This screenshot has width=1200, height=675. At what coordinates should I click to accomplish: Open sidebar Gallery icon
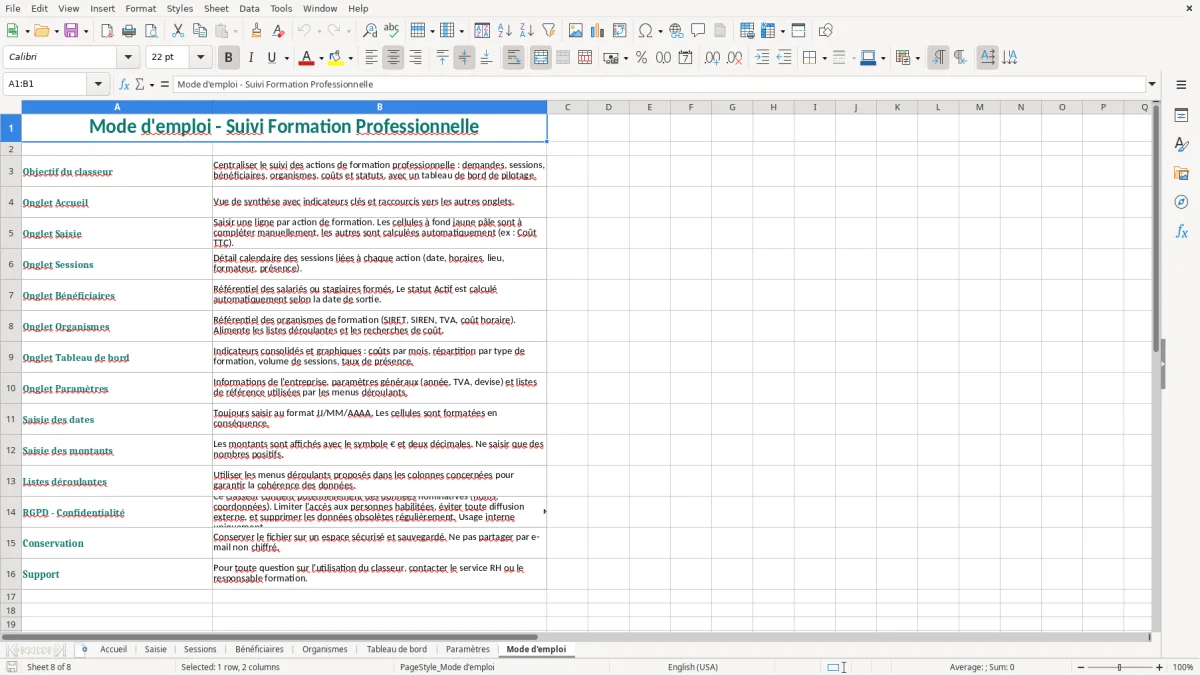pos(1181,173)
